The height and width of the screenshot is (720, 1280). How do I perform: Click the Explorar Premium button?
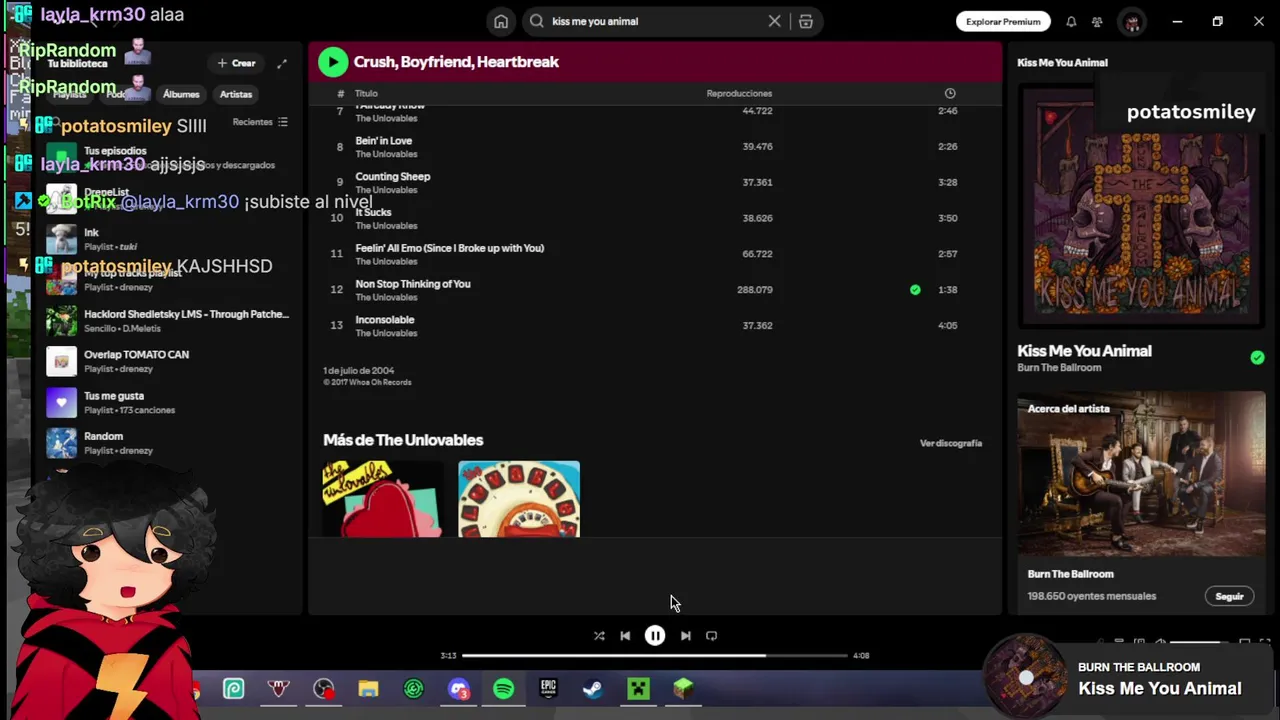1003,21
